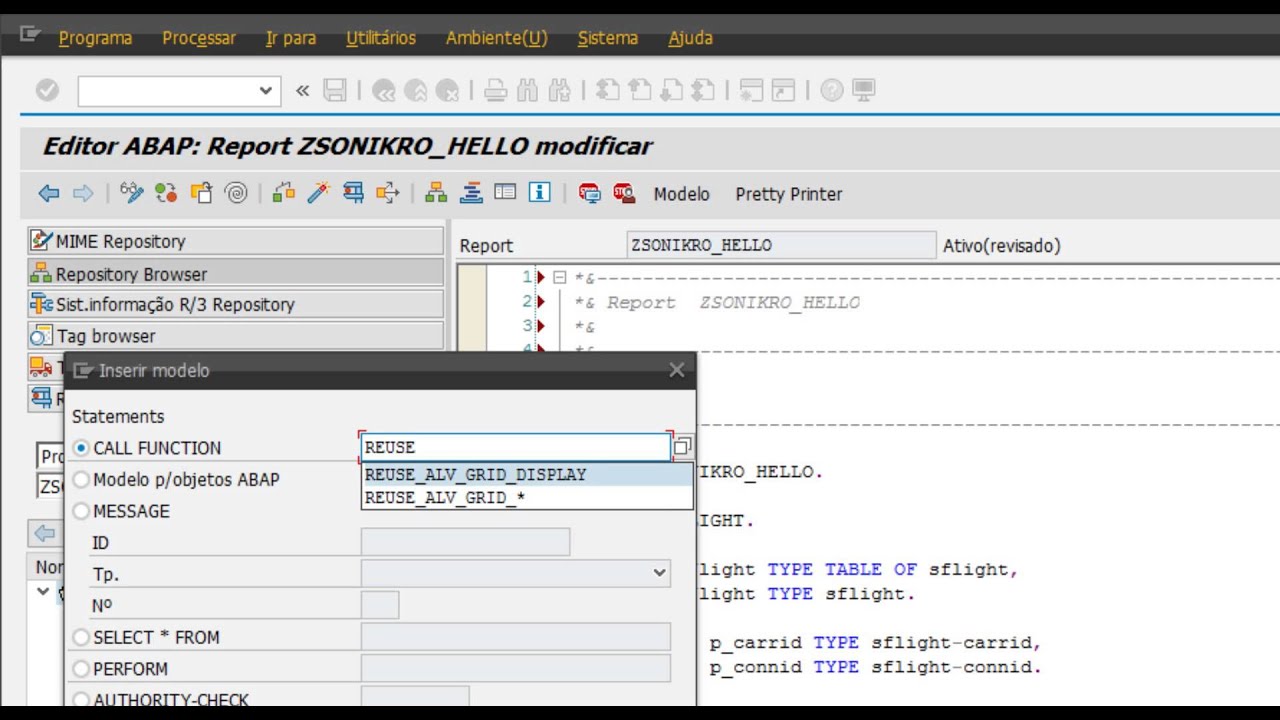Click the Other Object icon
Image resolution: width=1280 pixels, height=720 pixels.
coord(201,194)
